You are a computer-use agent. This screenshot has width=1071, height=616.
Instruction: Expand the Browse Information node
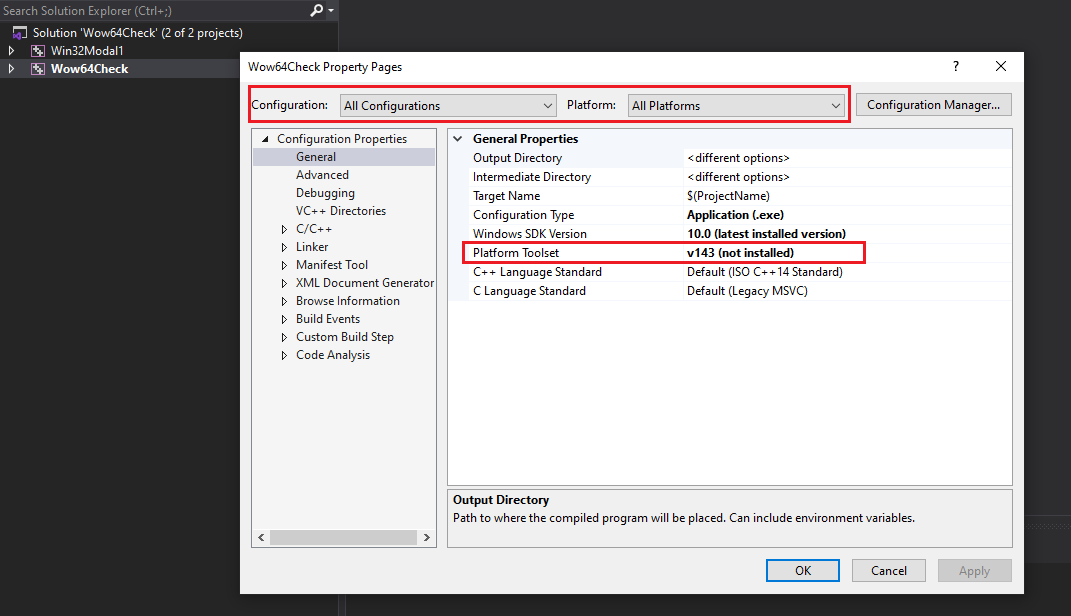[x=284, y=301]
